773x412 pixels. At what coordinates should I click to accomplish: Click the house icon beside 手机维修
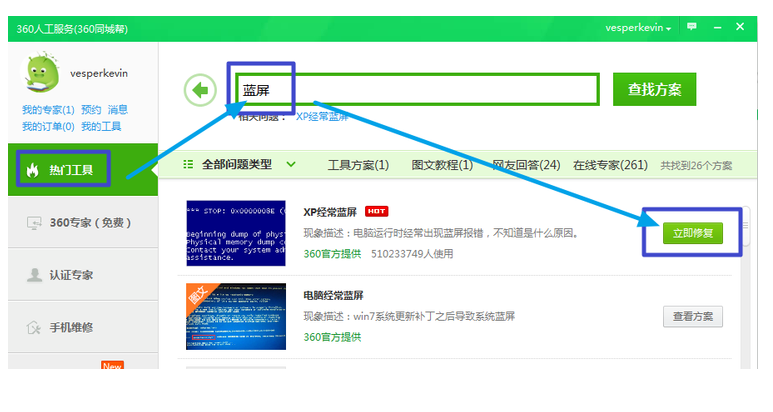click(31, 327)
